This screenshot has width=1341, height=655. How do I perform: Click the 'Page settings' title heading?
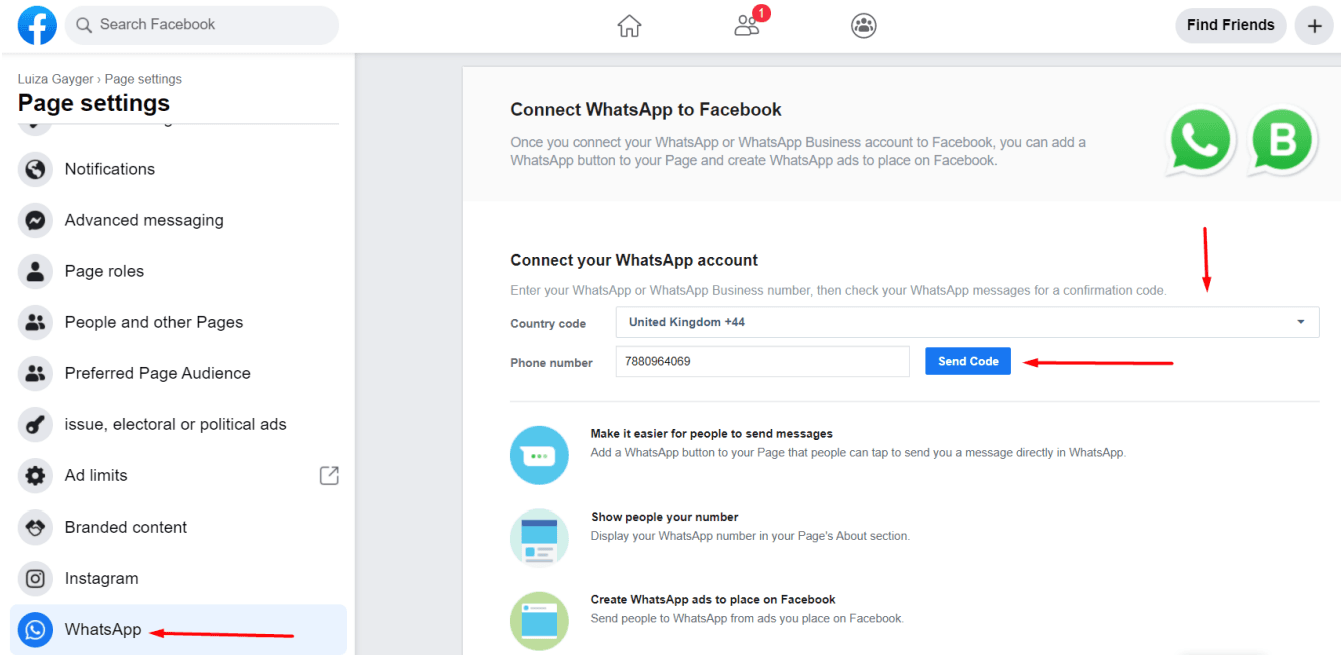(x=94, y=103)
